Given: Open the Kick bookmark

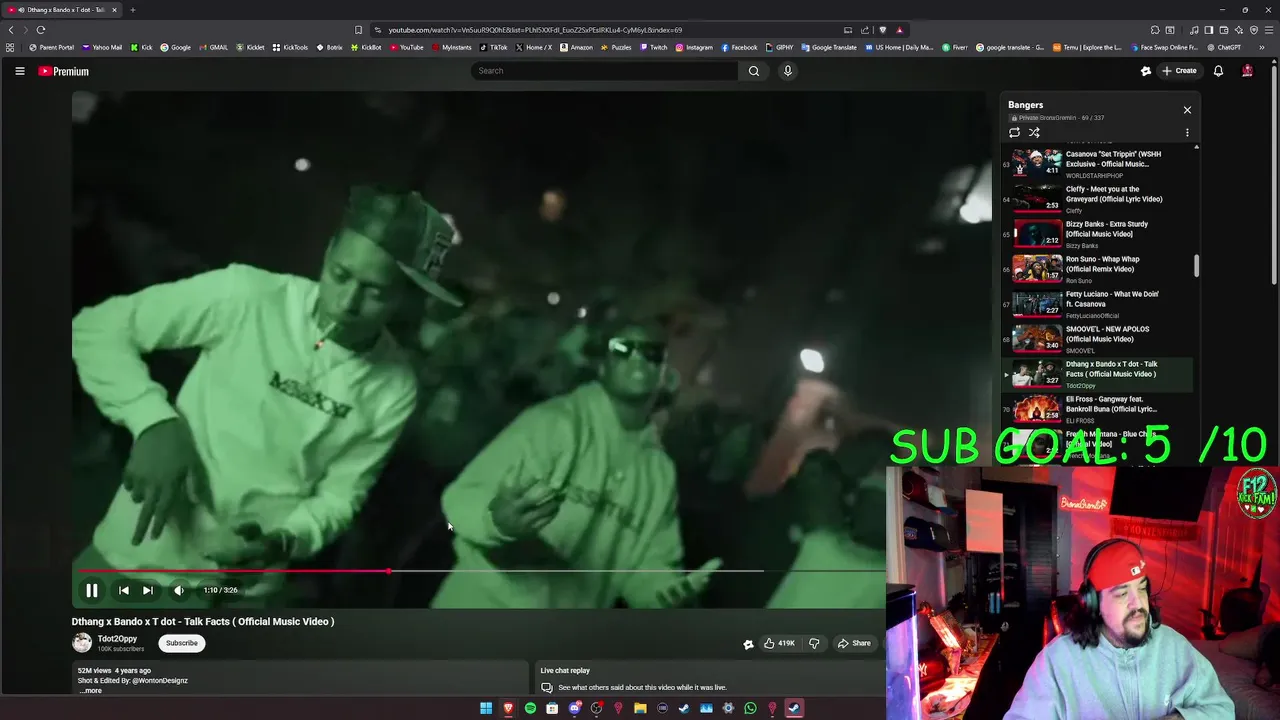Looking at the screenshot, I should point(141,47).
